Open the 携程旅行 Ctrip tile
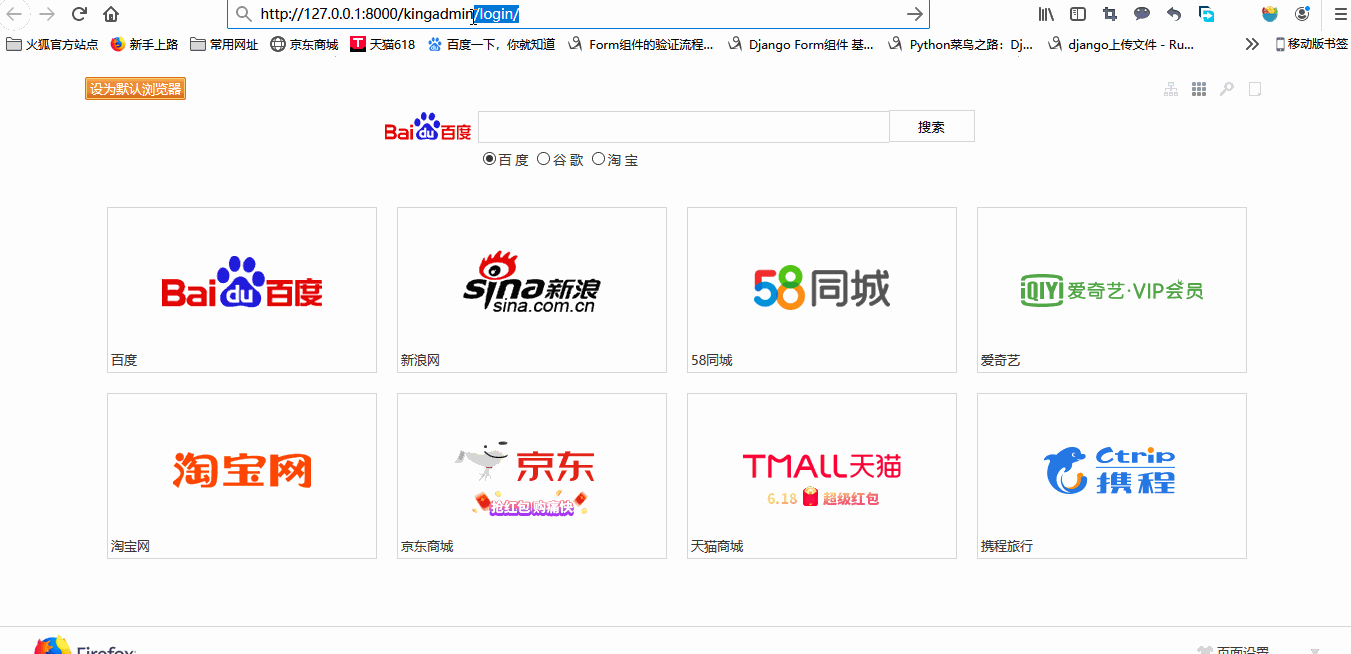This screenshot has height=654, width=1351. pyautogui.click(x=1112, y=476)
